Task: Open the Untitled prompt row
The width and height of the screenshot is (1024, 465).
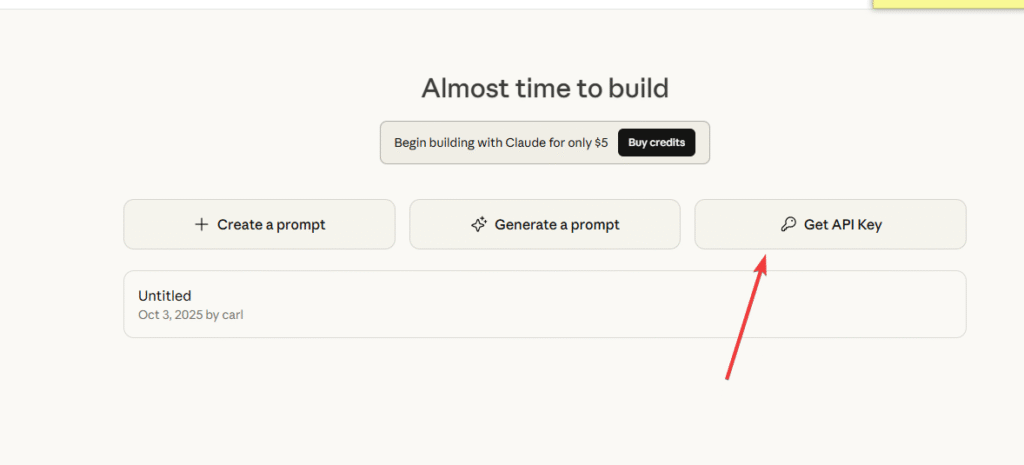Action: point(544,304)
